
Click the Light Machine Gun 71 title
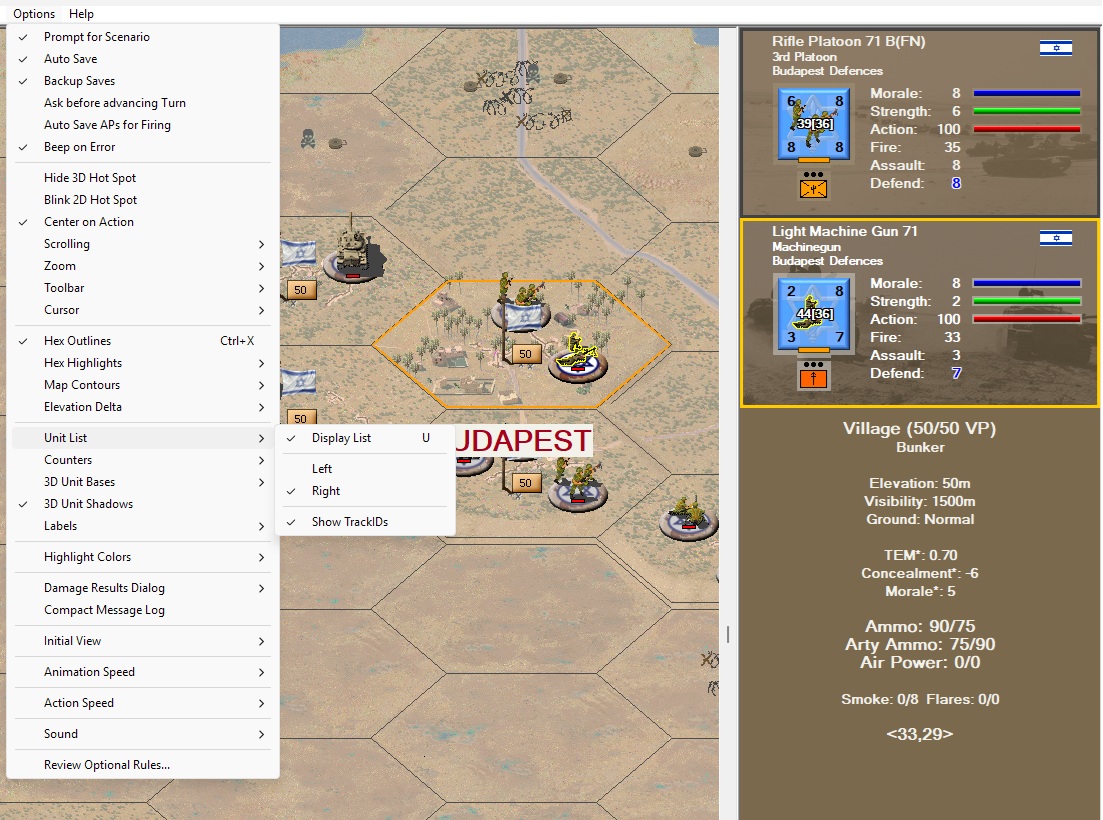pos(844,231)
